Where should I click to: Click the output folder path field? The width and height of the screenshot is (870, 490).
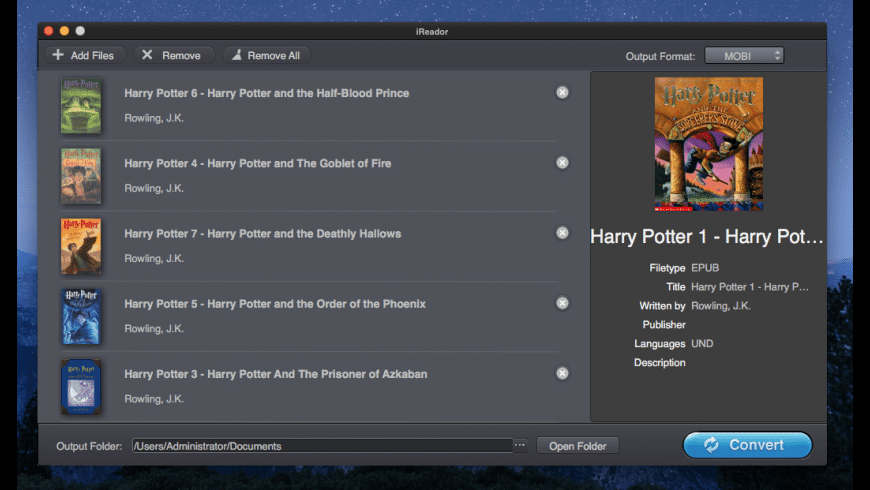(320, 446)
